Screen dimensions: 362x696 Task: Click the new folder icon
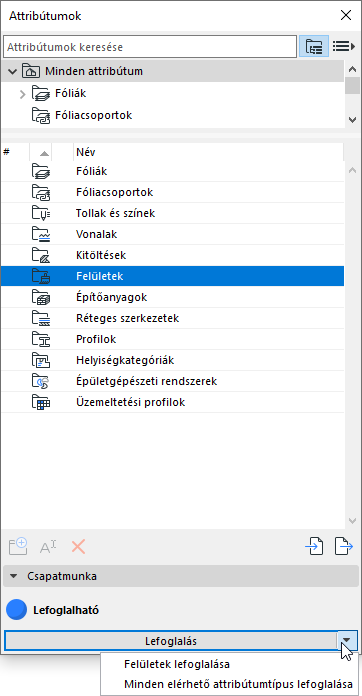pyautogui.click(x=19, y=546)
